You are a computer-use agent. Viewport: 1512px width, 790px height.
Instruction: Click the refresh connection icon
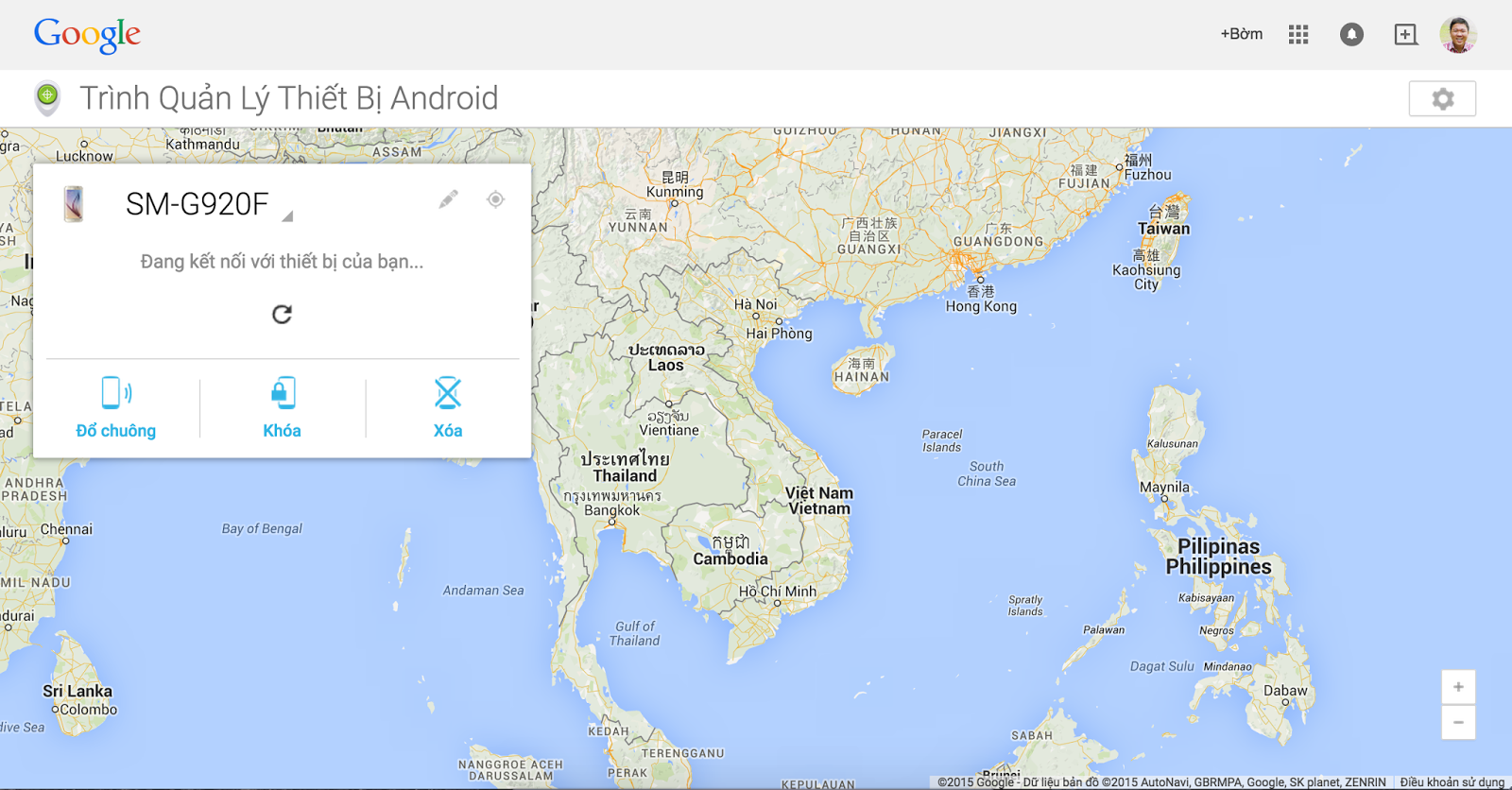(282, 314)
